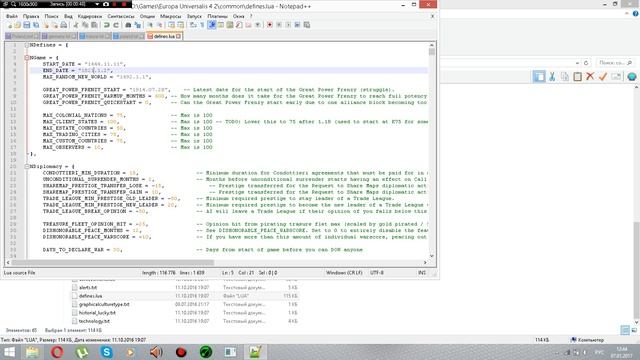Open the Поиск menu
The height and width of the screenshot is (360, 640).
[x=51, y=16]
